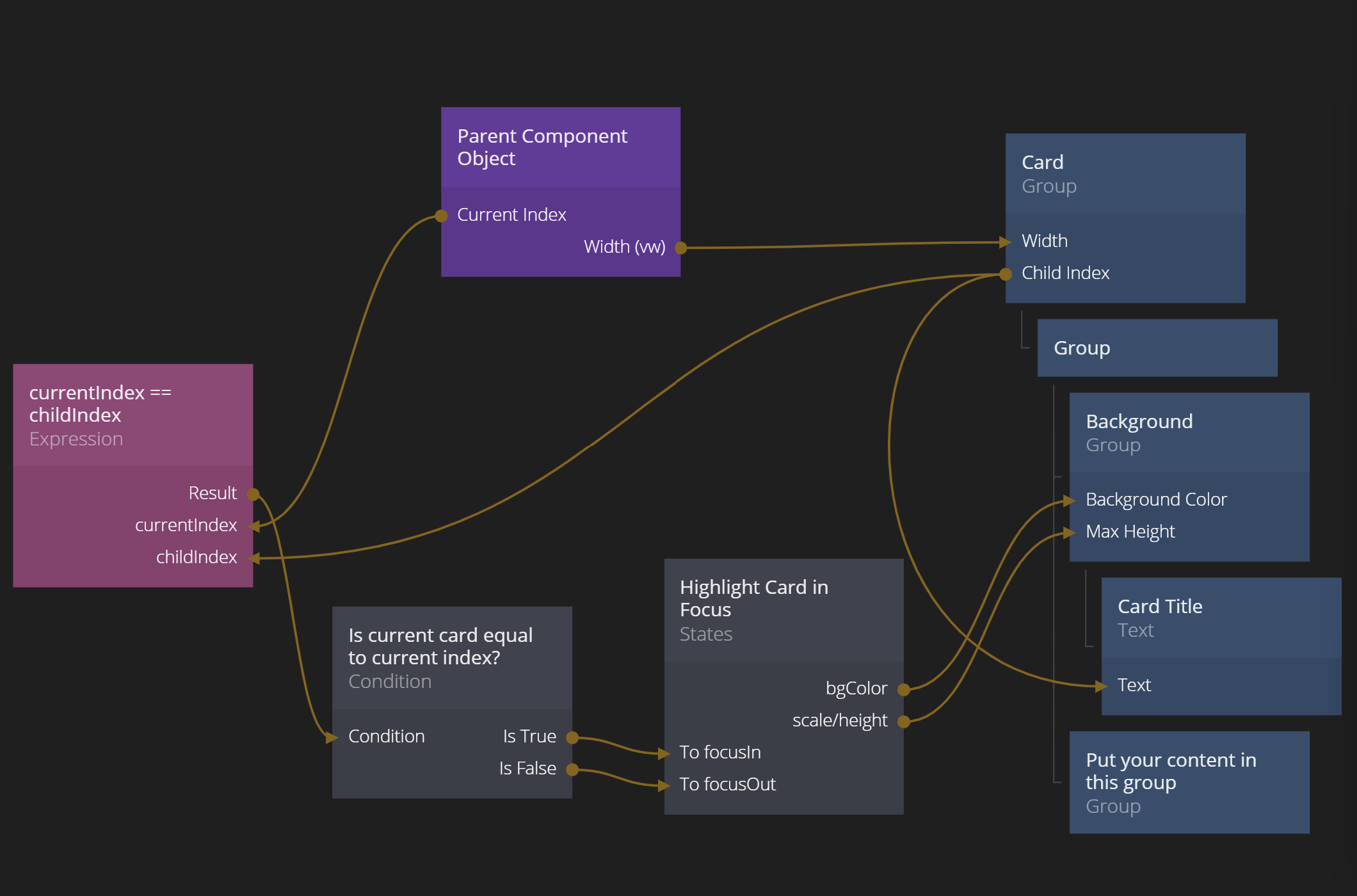This screenshot has width=1357, height=896.
Task: Click the Is True output port dot
Action: coord(572,738)
